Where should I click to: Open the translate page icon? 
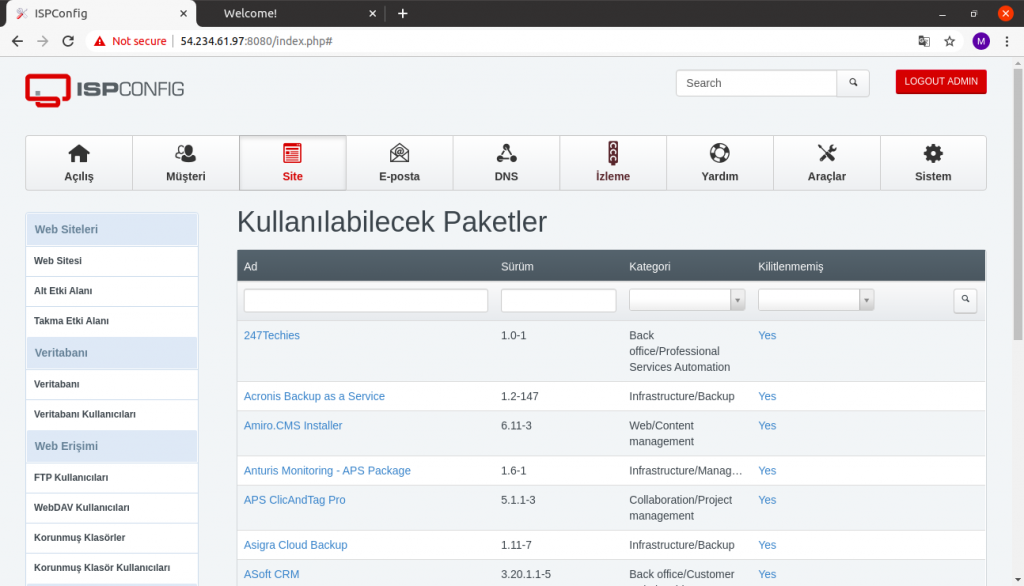(924, 41)
